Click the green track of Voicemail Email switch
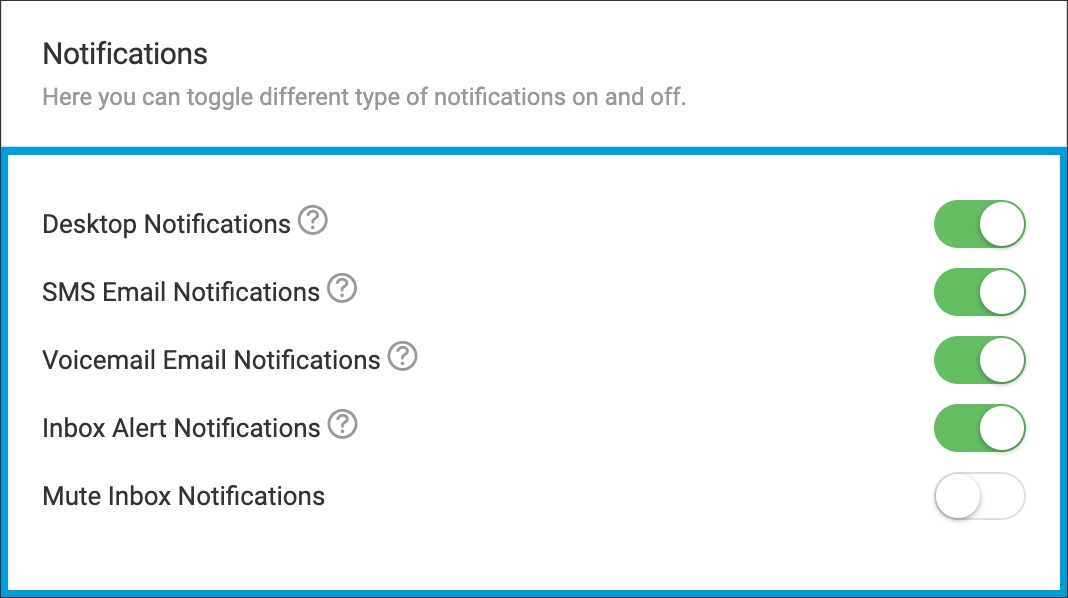The image size is (1068, 598). 955,360
